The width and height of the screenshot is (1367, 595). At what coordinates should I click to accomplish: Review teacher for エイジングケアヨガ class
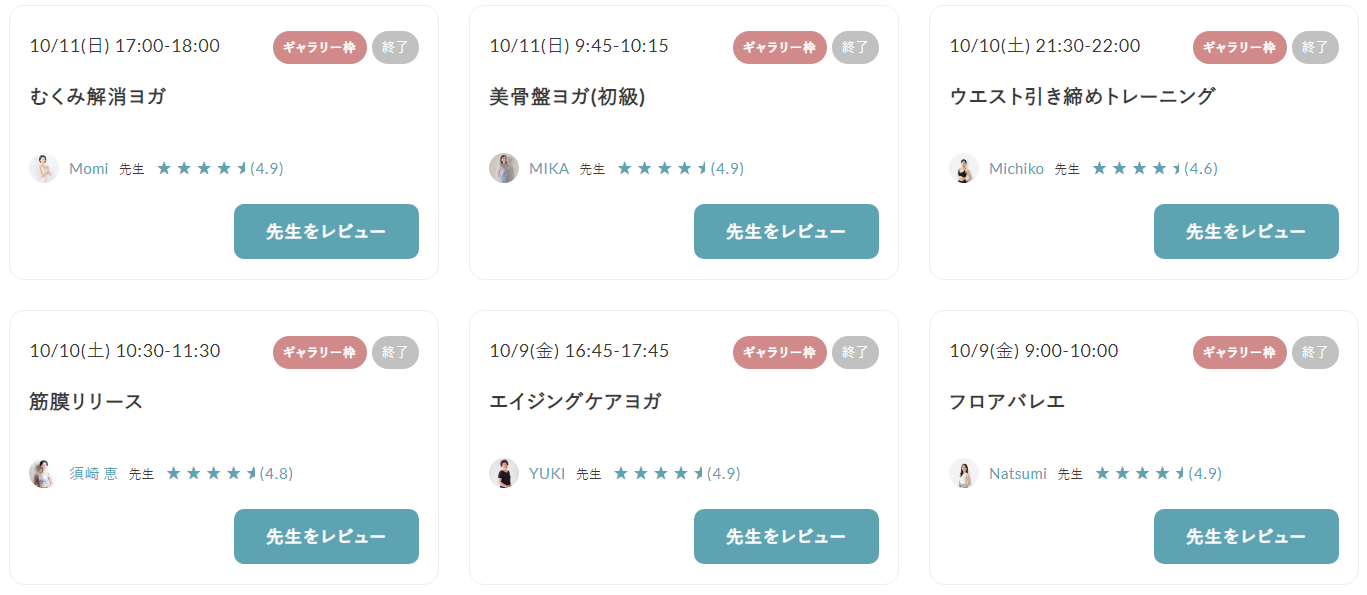click(786, 536)
